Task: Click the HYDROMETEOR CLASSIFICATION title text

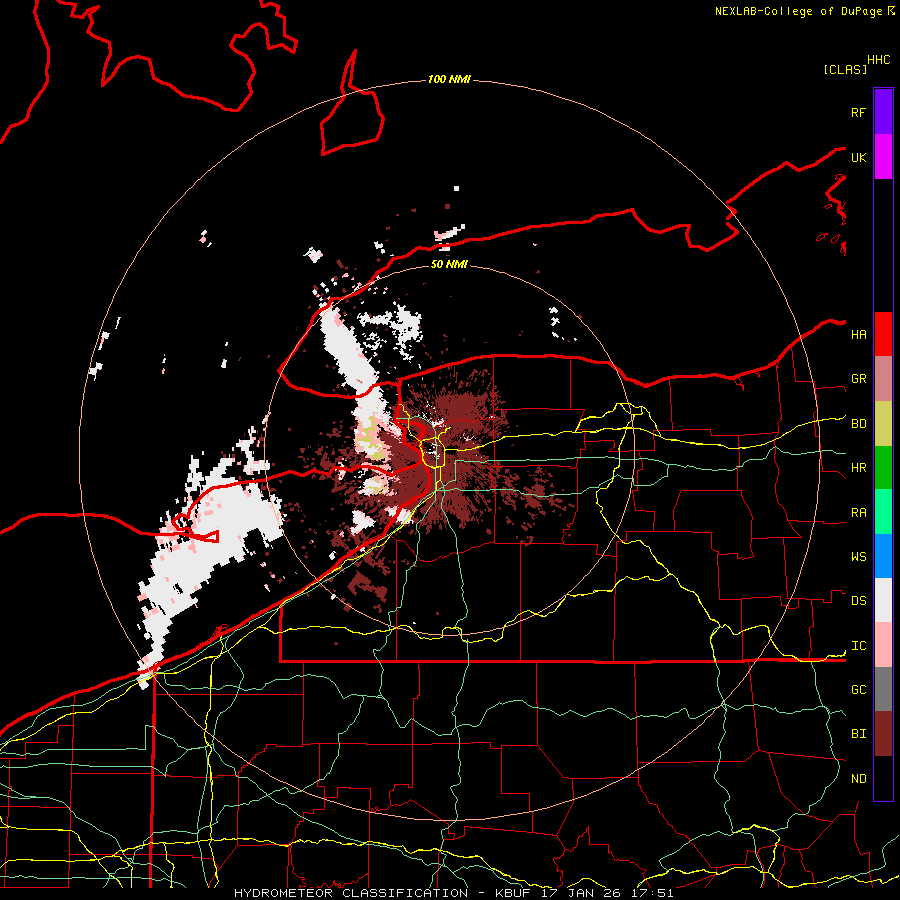Action: 351,893
